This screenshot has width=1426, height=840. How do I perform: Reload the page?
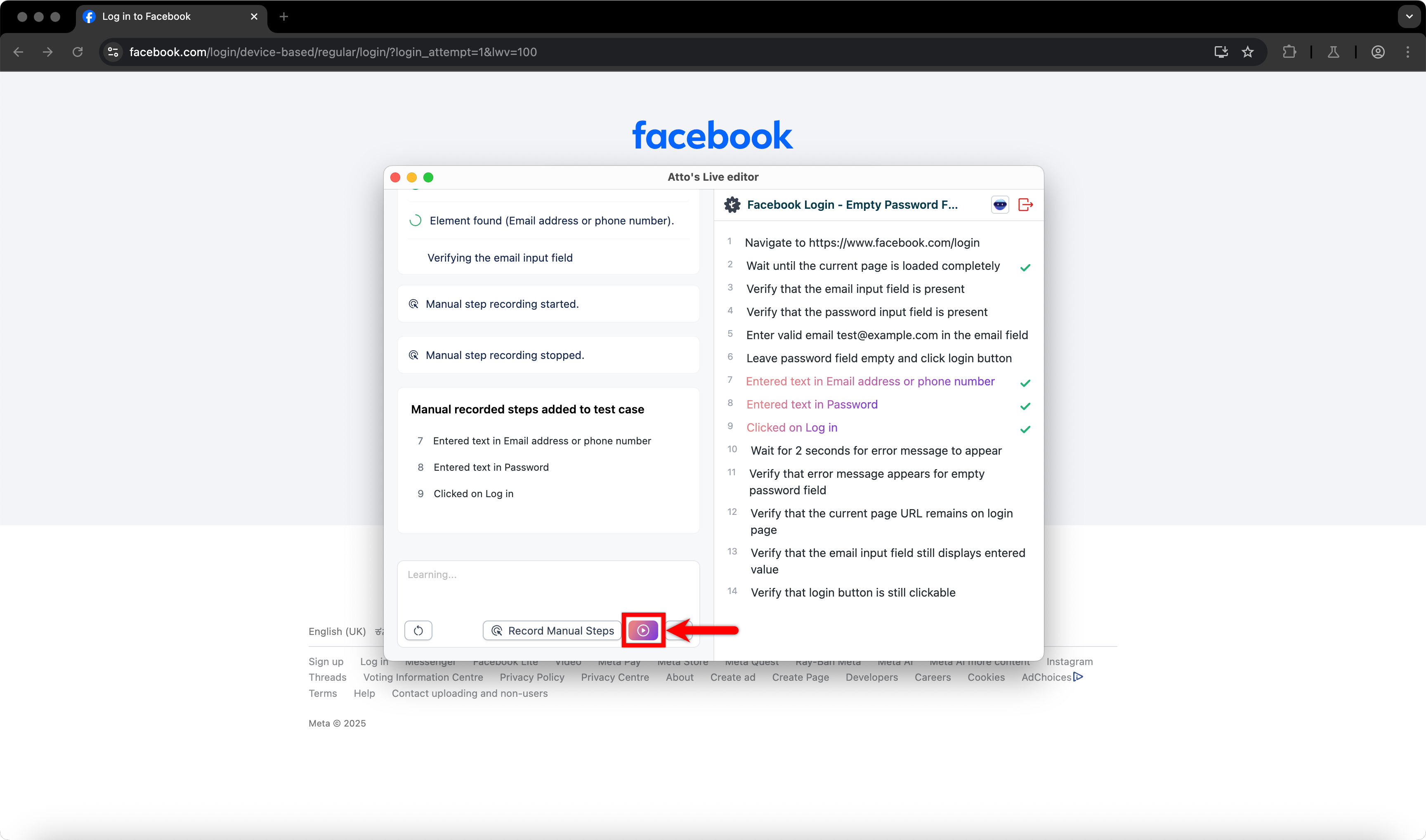point(78,52)
